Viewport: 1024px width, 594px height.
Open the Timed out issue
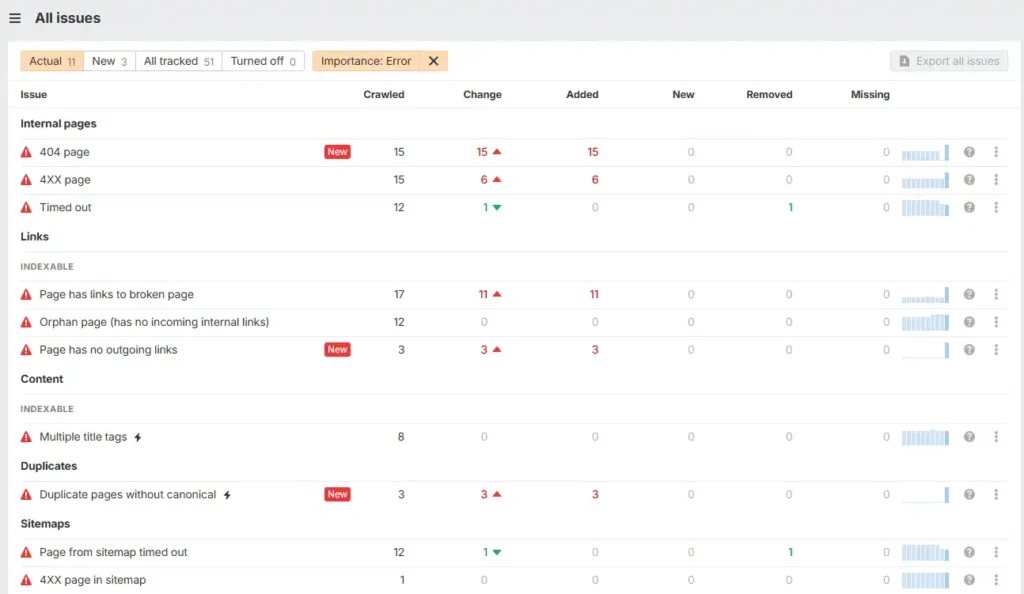[65, 207]
